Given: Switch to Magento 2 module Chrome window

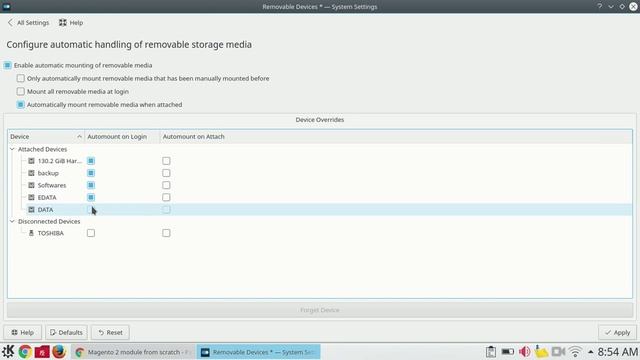Looking at the screenshot, I should click(x=133, y=352).
